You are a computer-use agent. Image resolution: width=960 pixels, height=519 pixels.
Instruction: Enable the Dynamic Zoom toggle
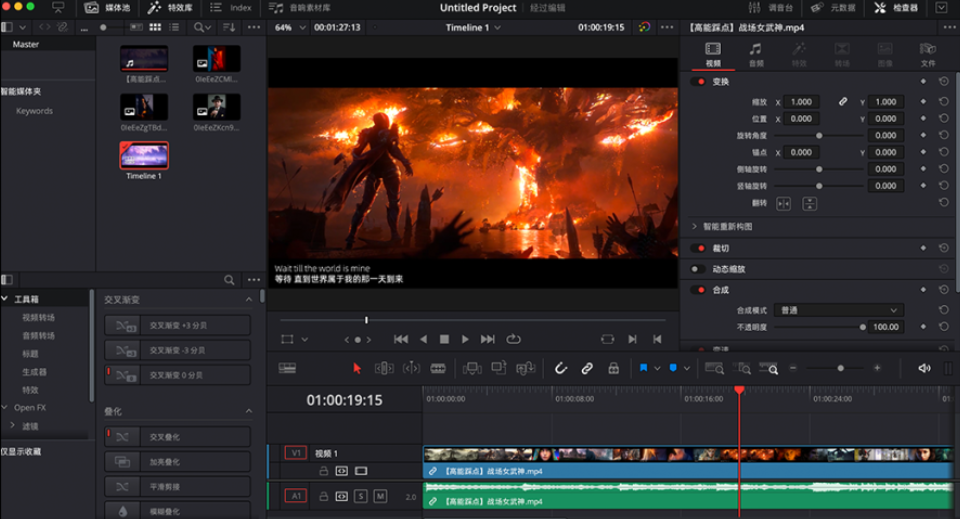[x=698, y=269]
